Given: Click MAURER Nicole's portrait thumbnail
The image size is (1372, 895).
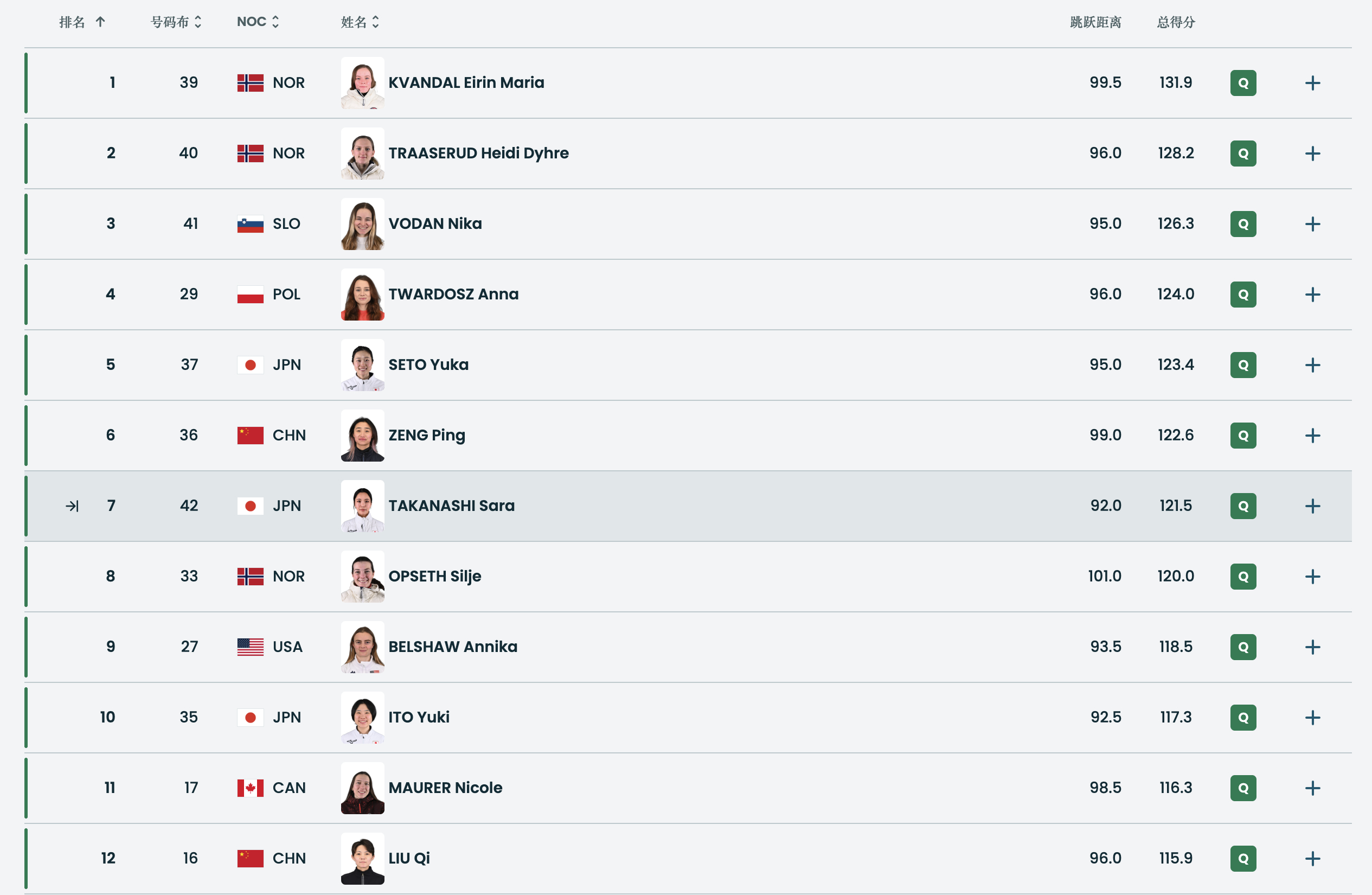Looking at the screenshot, I should coord(363,788).
